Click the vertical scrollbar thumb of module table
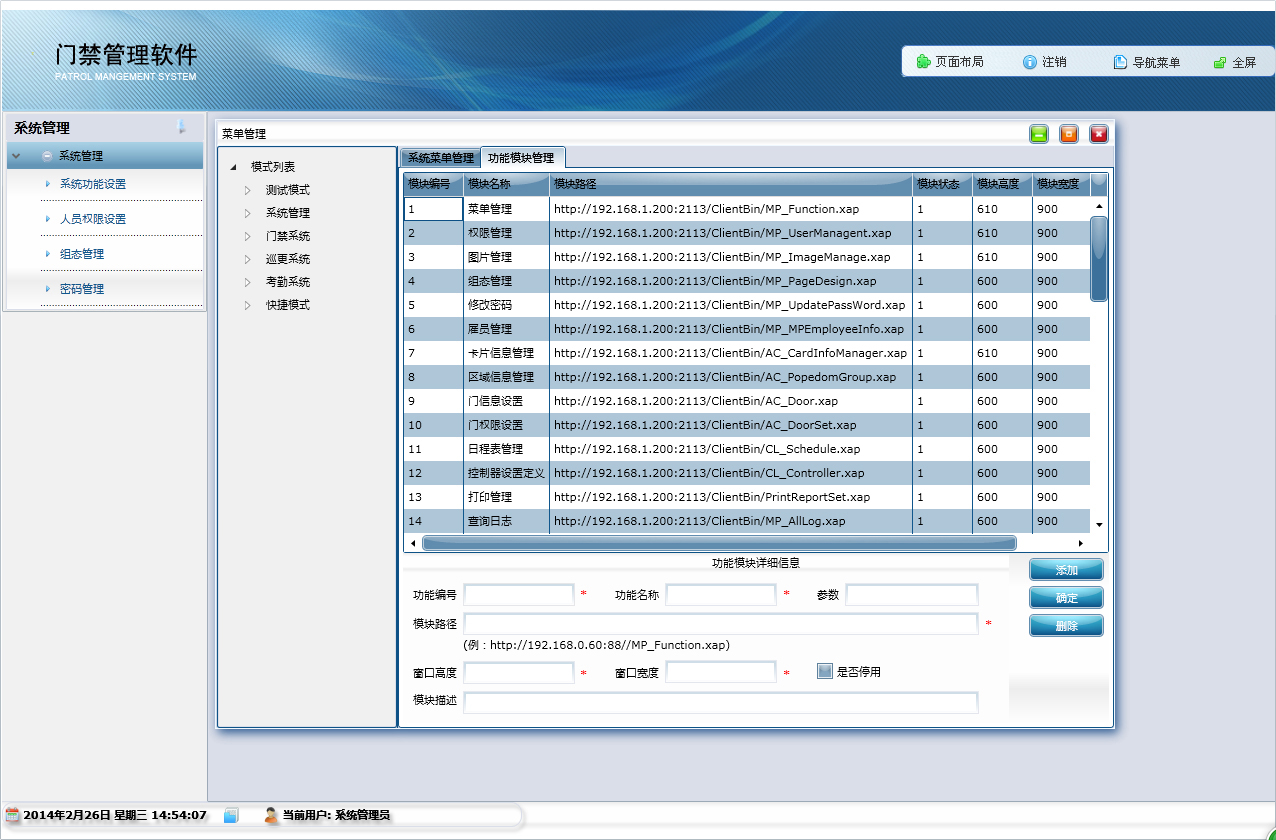This screenshot has height=840, width=1276. coord(1099,258)
